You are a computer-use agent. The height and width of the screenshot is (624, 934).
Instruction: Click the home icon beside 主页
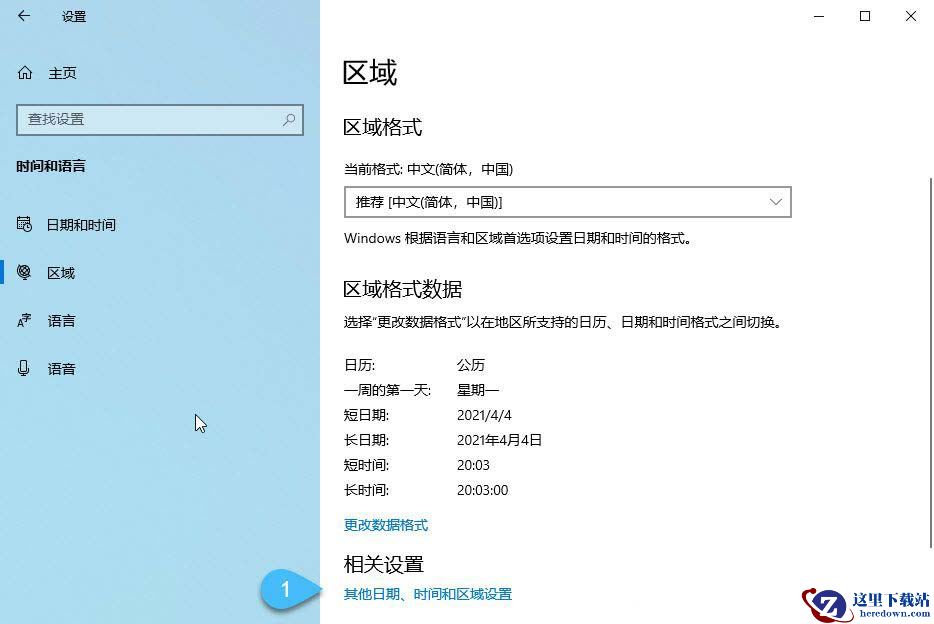tap(24, 73)
